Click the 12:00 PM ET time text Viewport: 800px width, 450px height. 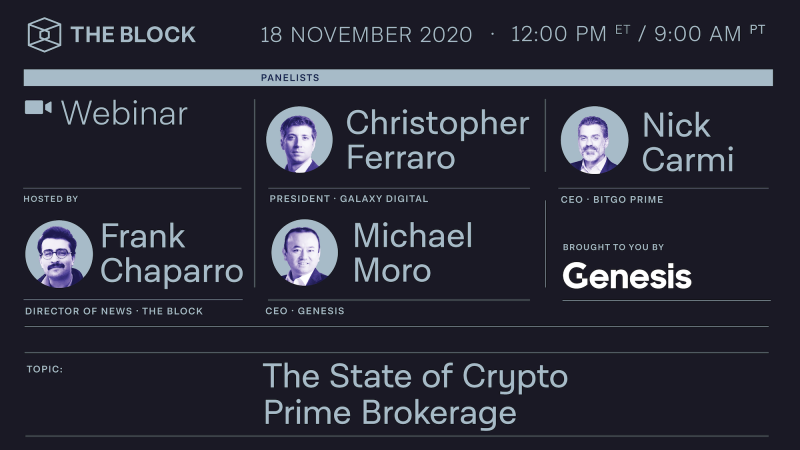(571, 34)
